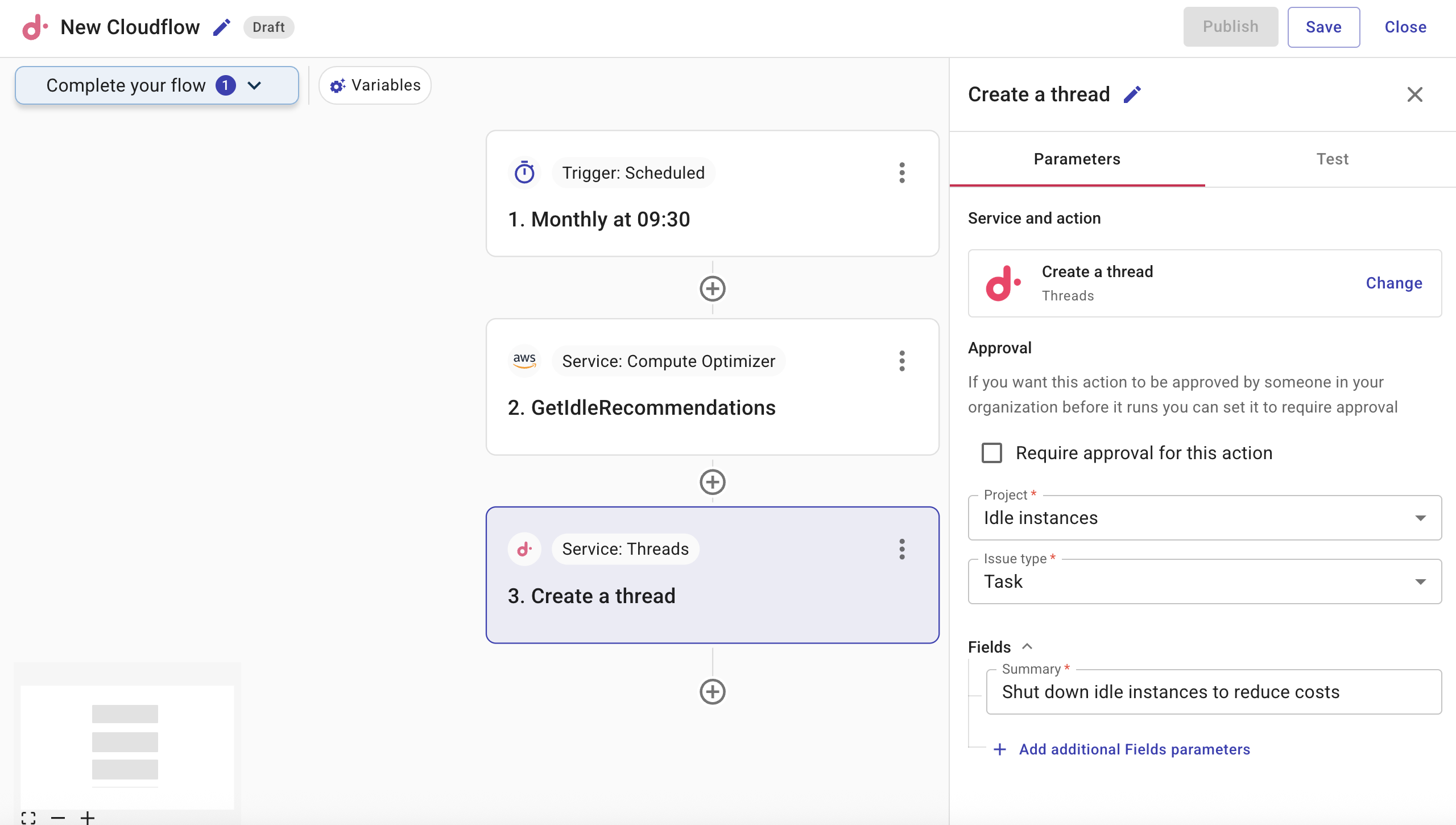This screenshot has width=1456, height=825.
Task: Click the Save button
Action: tap(1323, 27)
